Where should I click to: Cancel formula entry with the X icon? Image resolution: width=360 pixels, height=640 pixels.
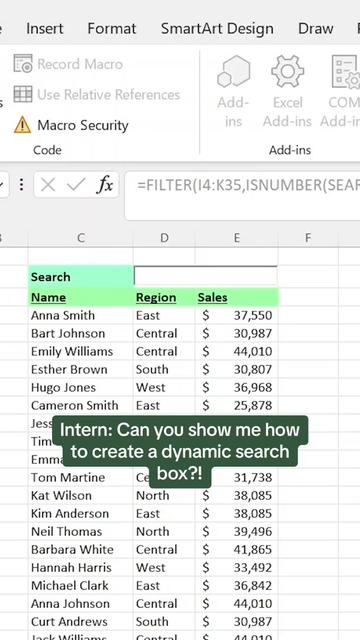pyautogui.click(x=48, y=185)
